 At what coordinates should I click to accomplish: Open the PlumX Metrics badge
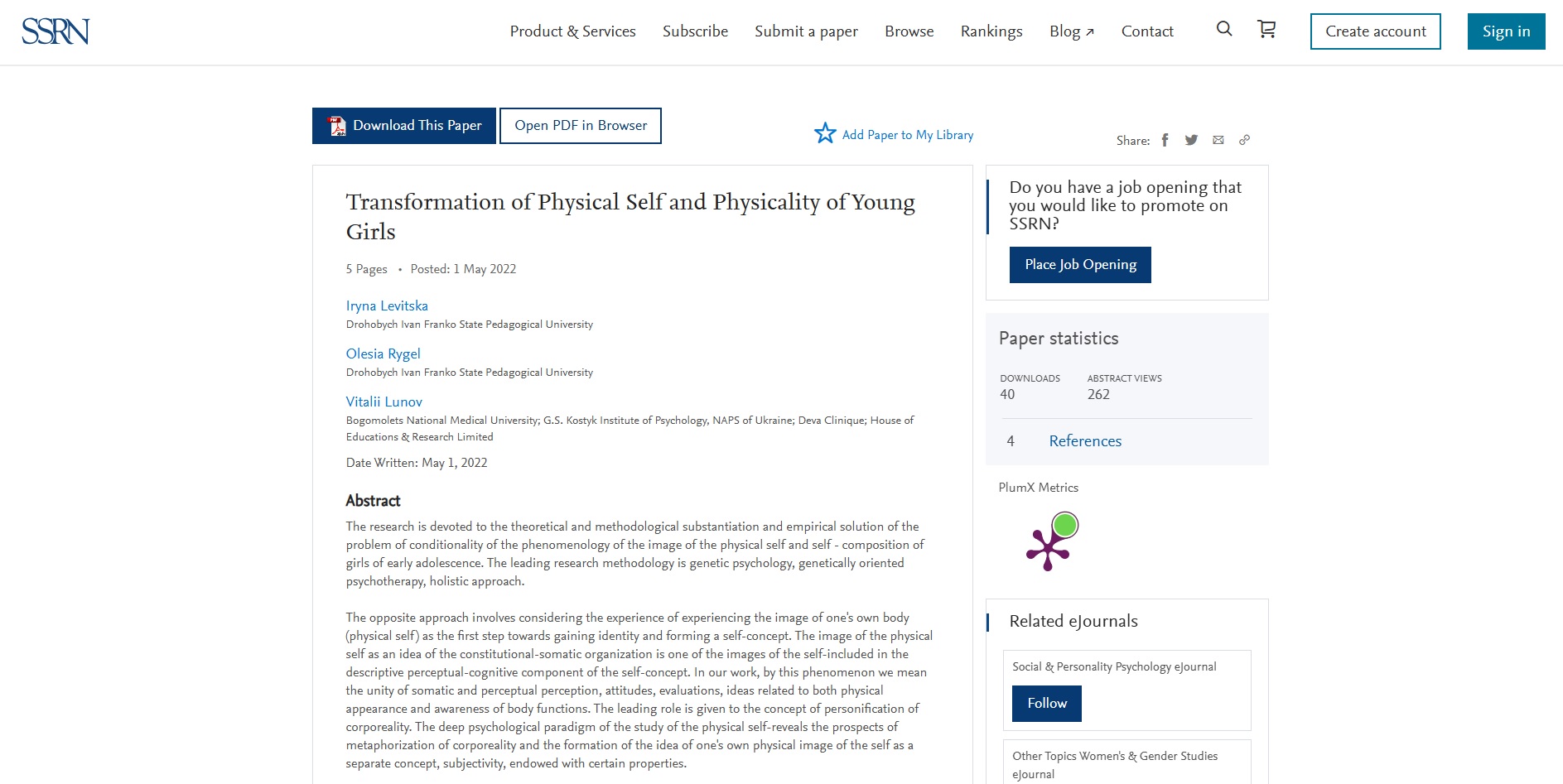tap(1052, 541)
